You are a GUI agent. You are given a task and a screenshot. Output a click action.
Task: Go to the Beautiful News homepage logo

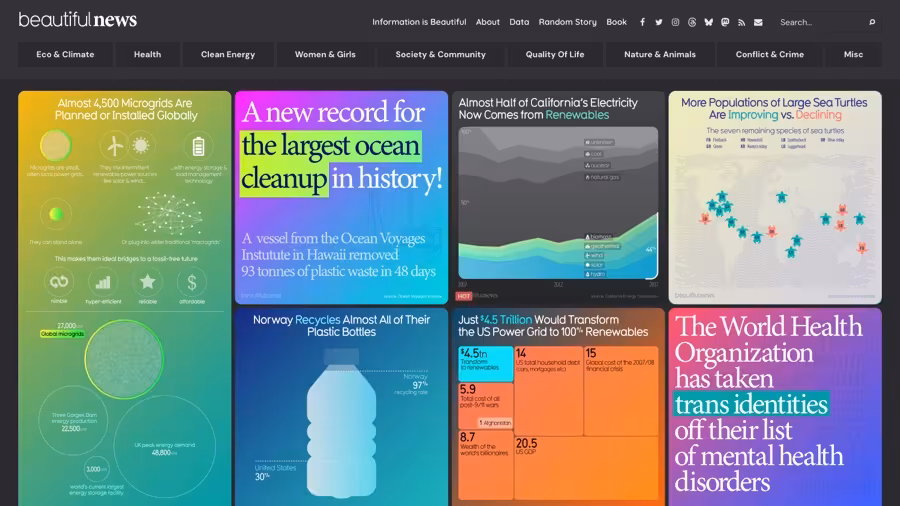coord(77,20)
